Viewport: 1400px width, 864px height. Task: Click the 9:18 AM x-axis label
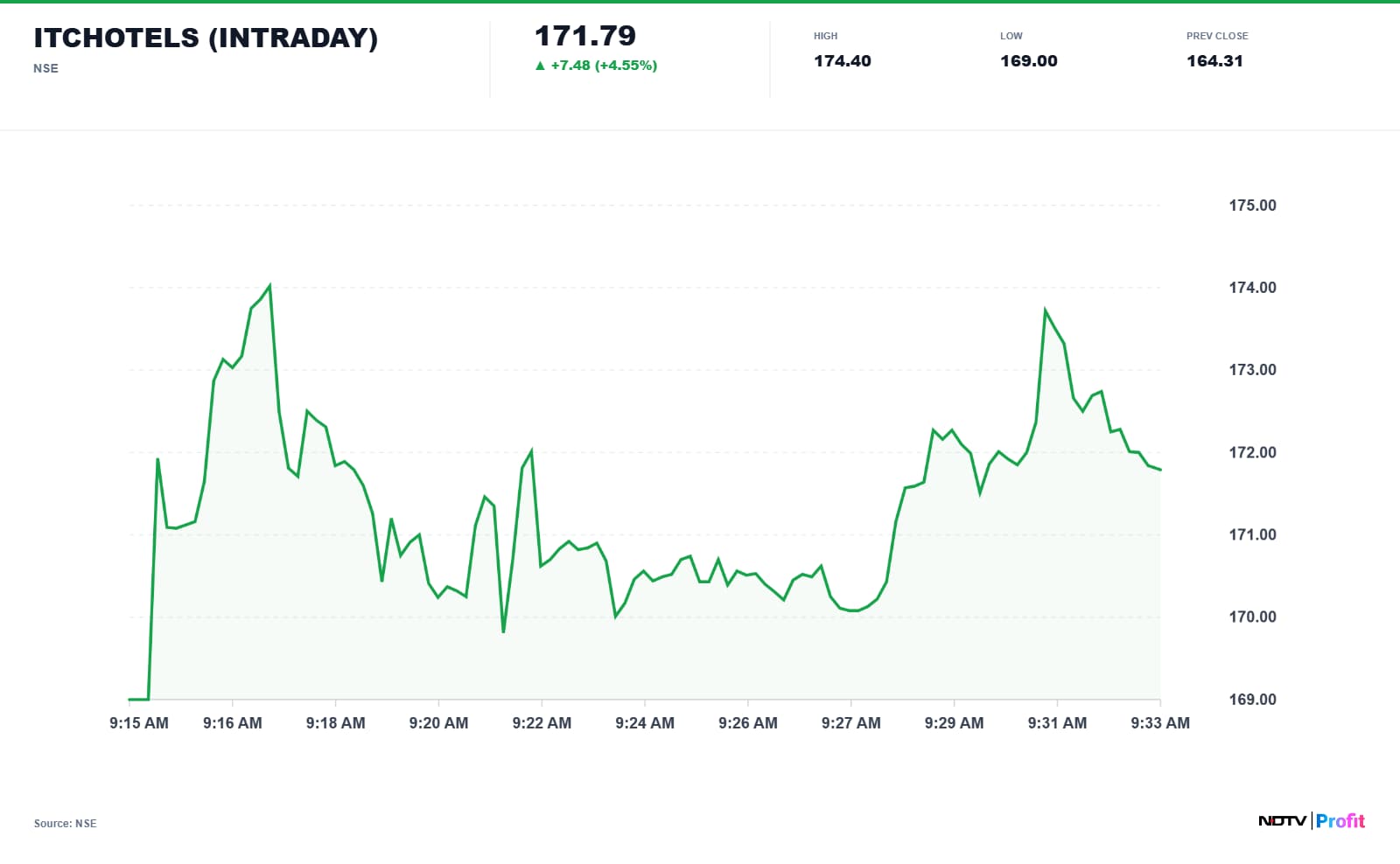click(x=336, y=723)
